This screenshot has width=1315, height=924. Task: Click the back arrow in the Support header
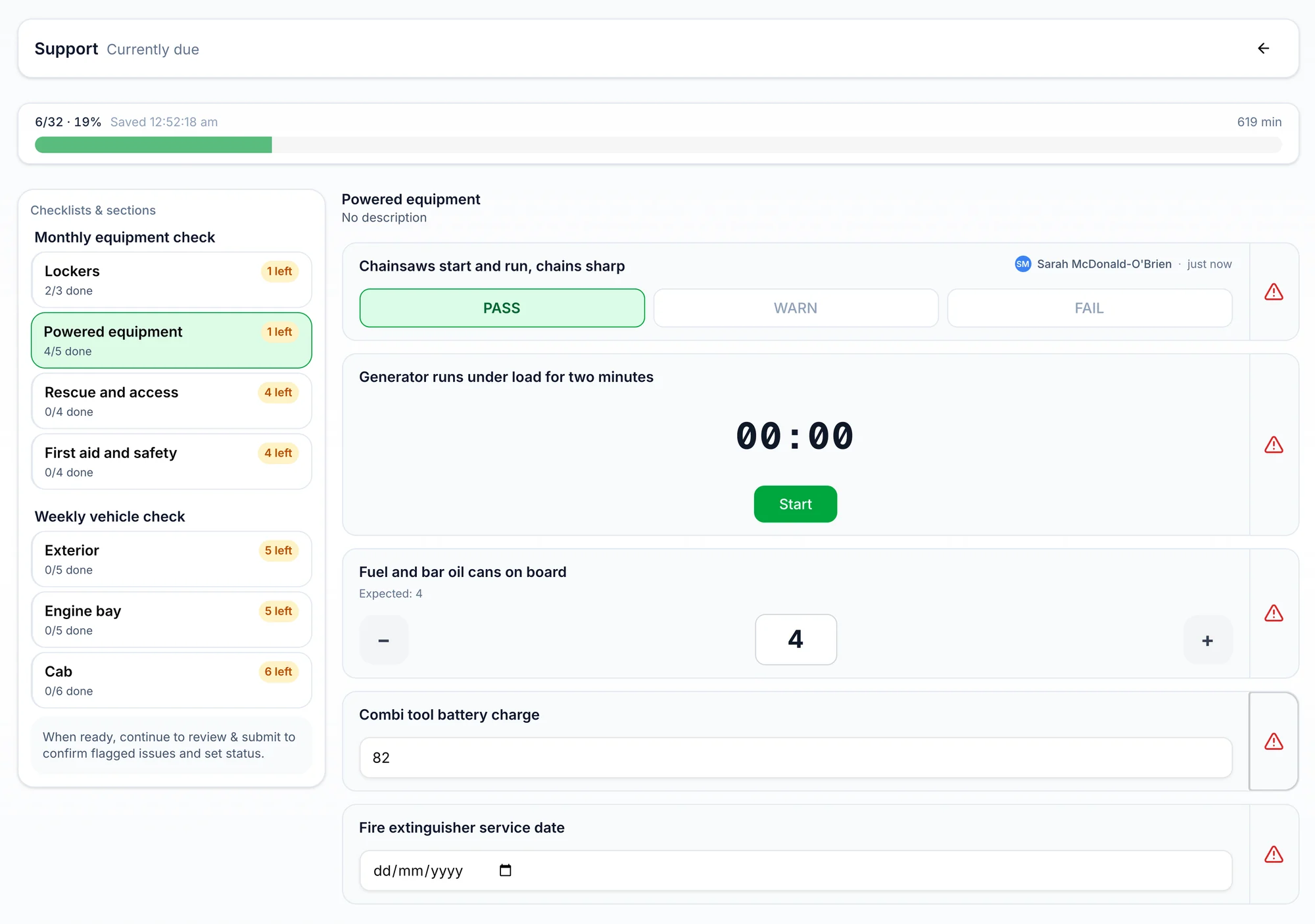pyautogui.click(x=1263, y=49)
